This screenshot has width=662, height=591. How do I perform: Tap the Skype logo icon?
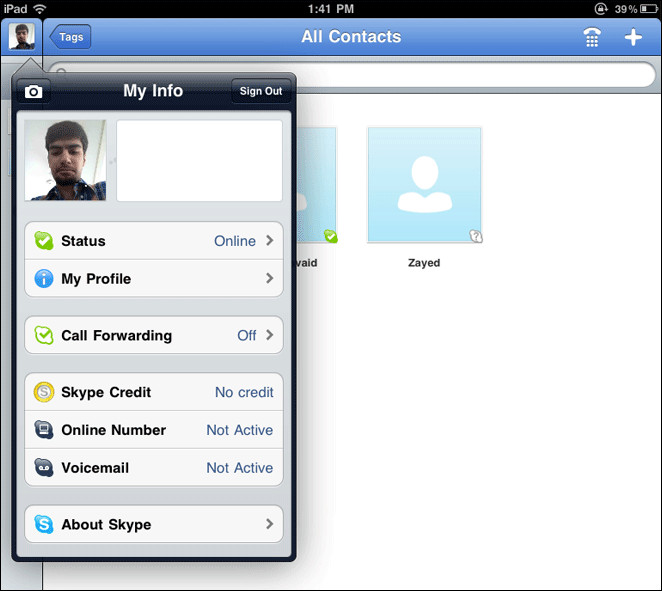click(x=43, y=524)
